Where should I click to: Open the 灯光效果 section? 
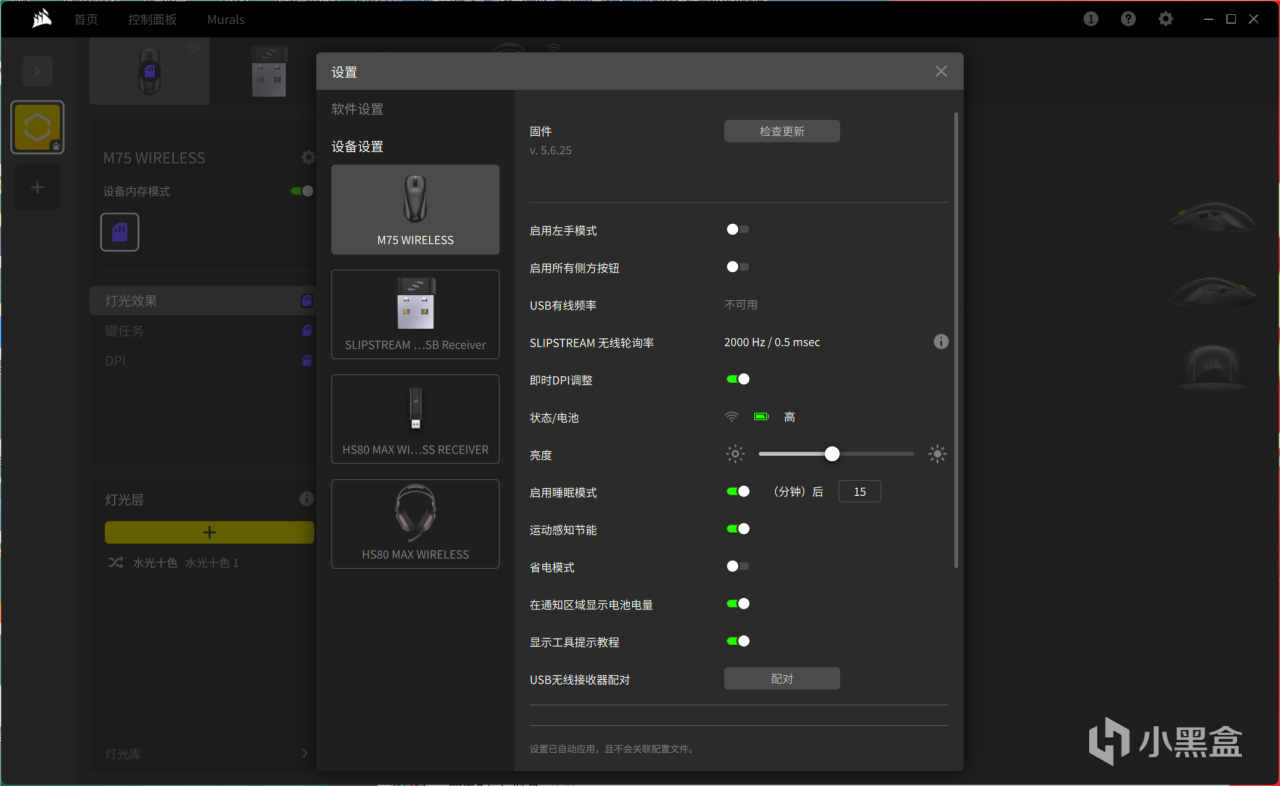203,300
